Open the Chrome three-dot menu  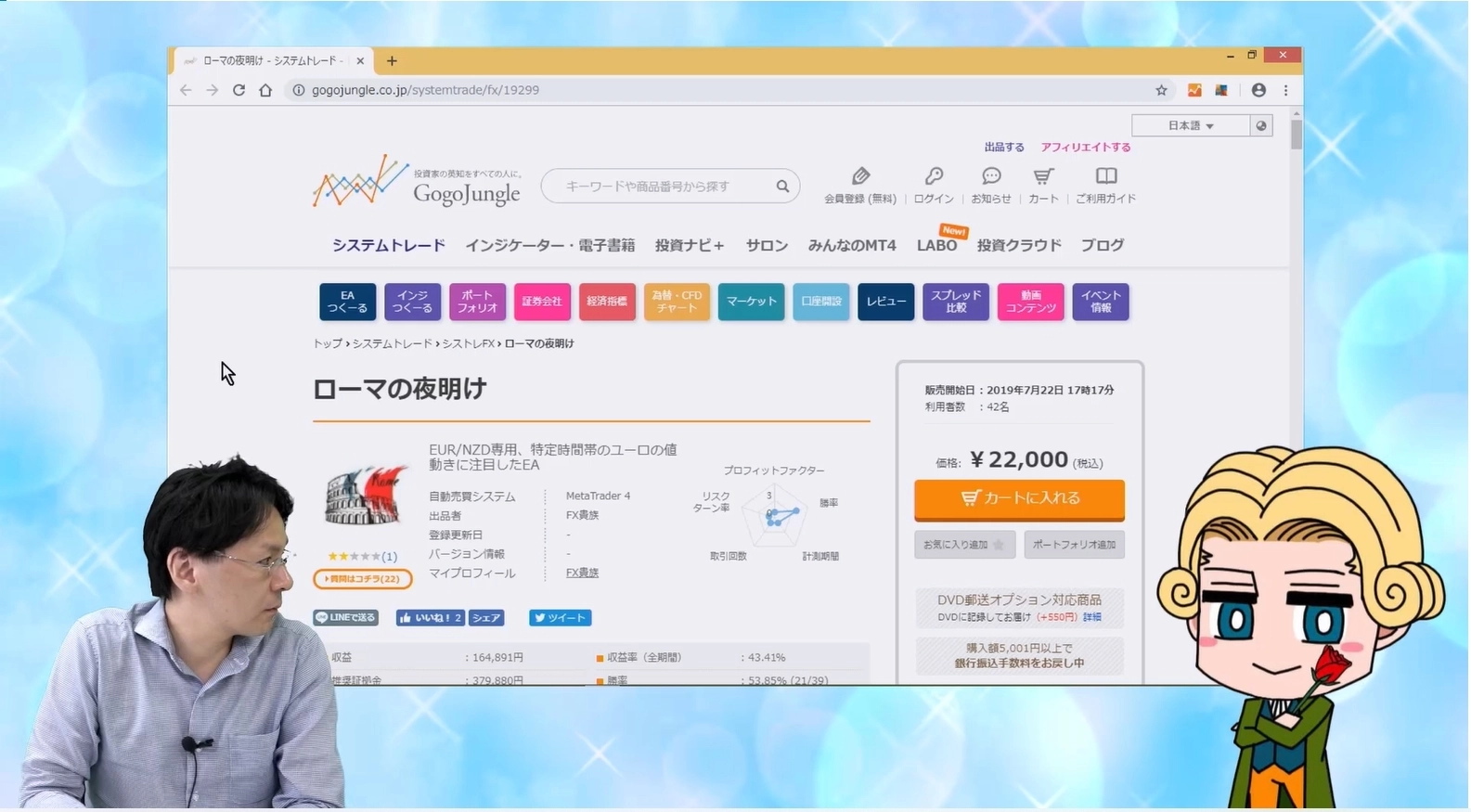1285,90
